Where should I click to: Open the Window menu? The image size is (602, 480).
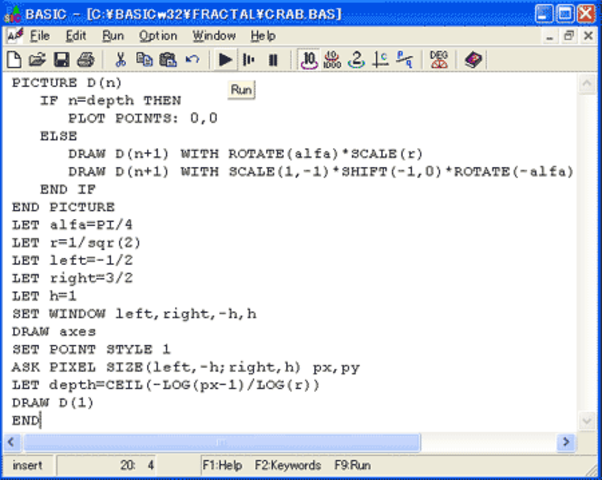click(x=214, y=36)
